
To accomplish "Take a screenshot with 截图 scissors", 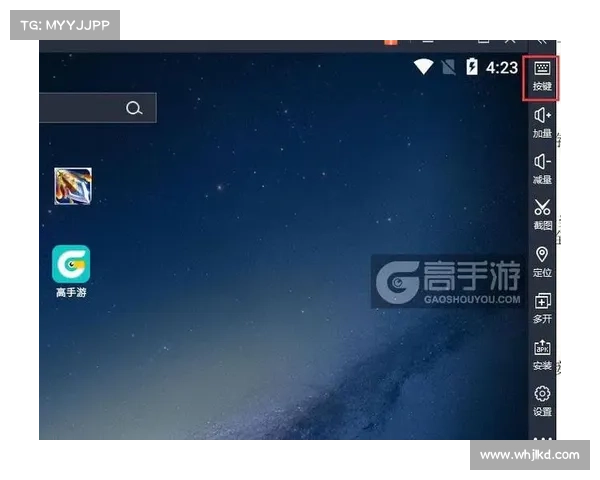I will pyautogui.click(x=541, y=214).
